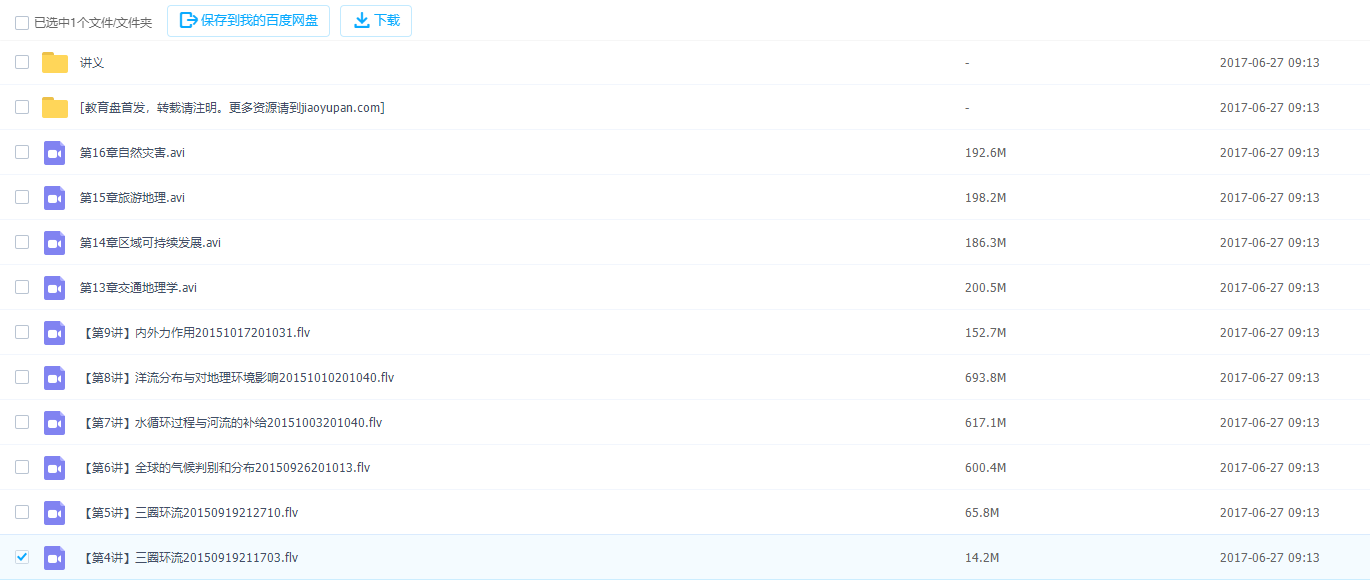
Task: Tick the checkbox next to 讲义 folder
Action: point(22,62)
